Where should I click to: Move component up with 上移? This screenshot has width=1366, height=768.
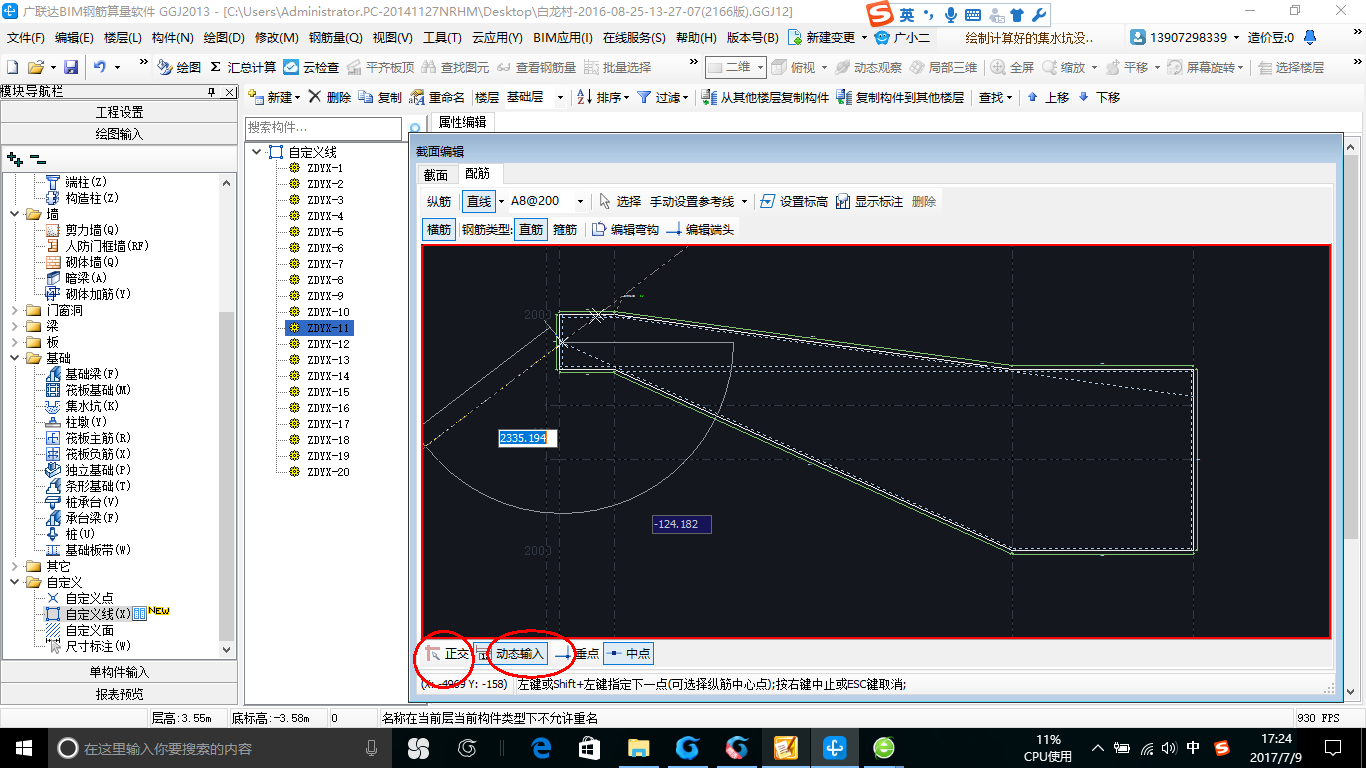(x=1048, y=97)
